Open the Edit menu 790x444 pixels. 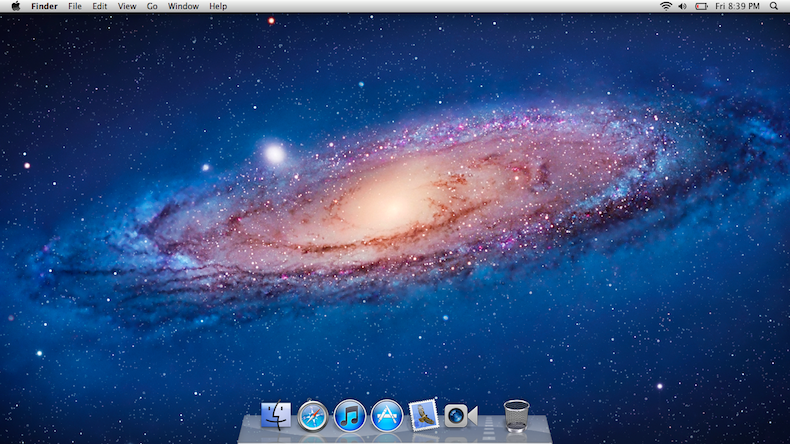(99, 6)
